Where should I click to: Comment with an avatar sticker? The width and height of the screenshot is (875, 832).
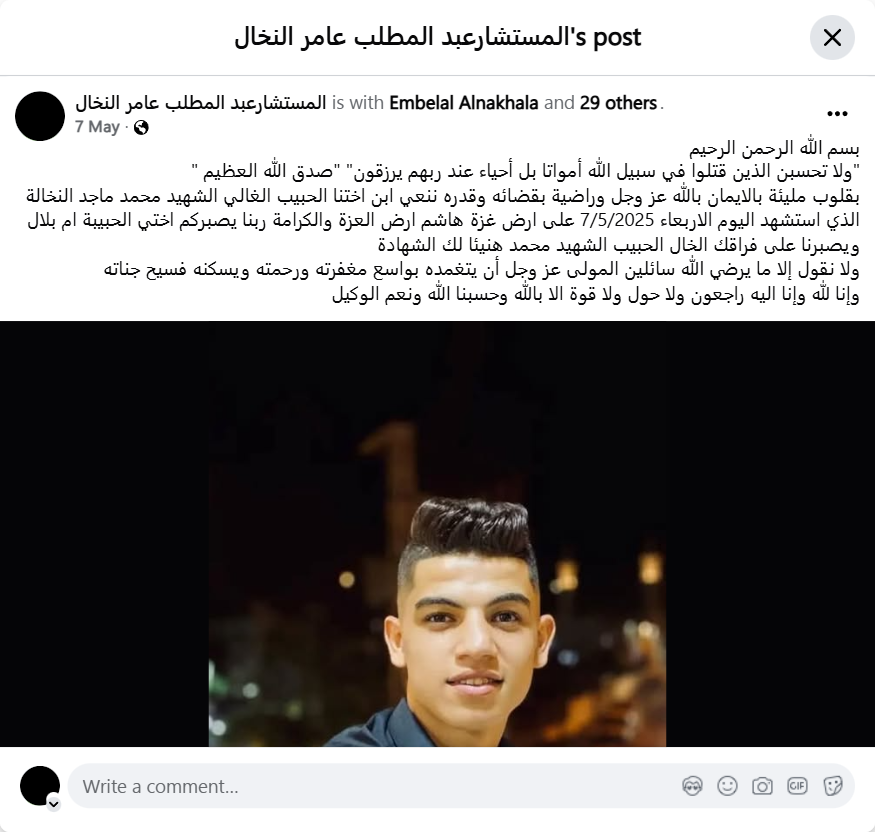(x=692, y=786)
